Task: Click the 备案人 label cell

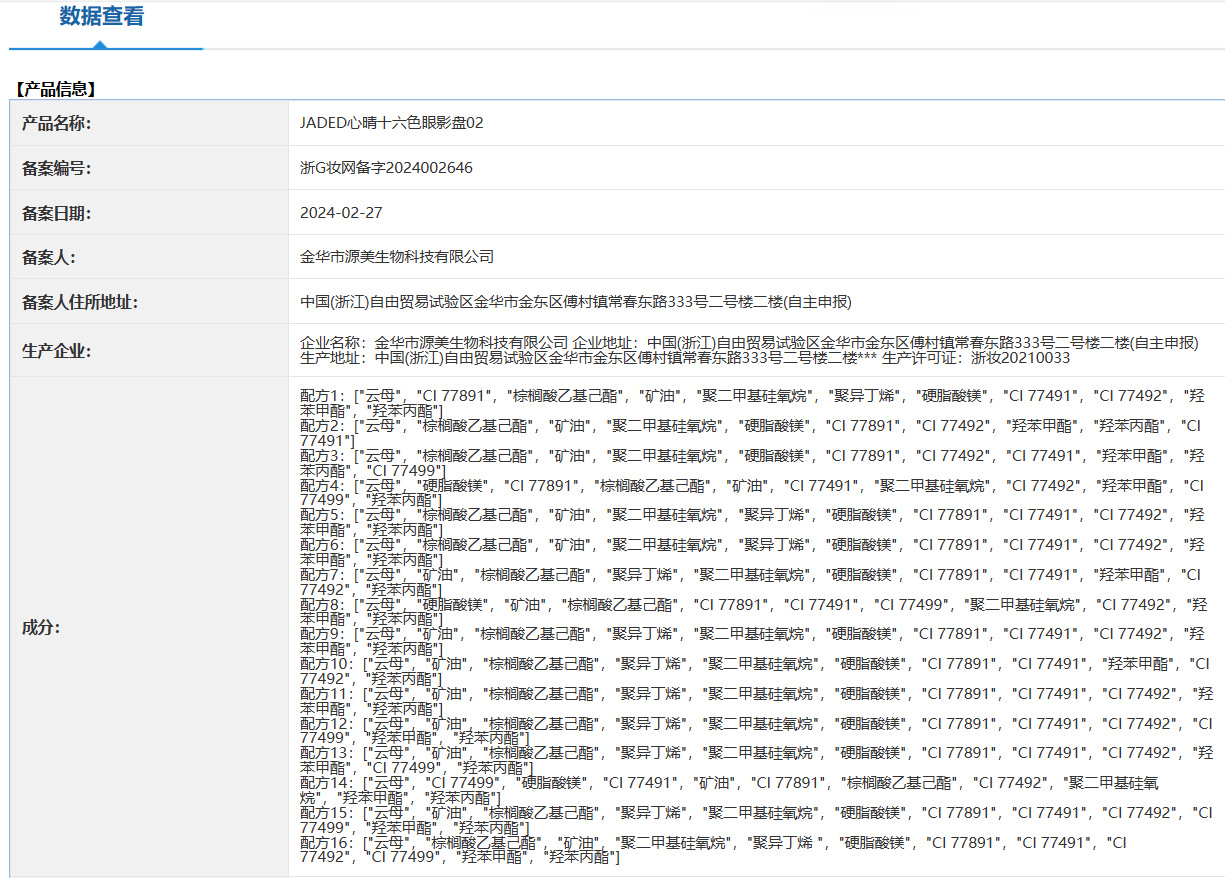Action: [149, 257]
